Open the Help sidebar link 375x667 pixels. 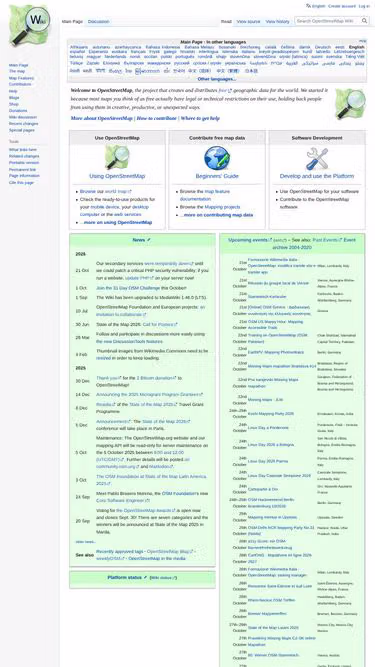tap(13, 91)
